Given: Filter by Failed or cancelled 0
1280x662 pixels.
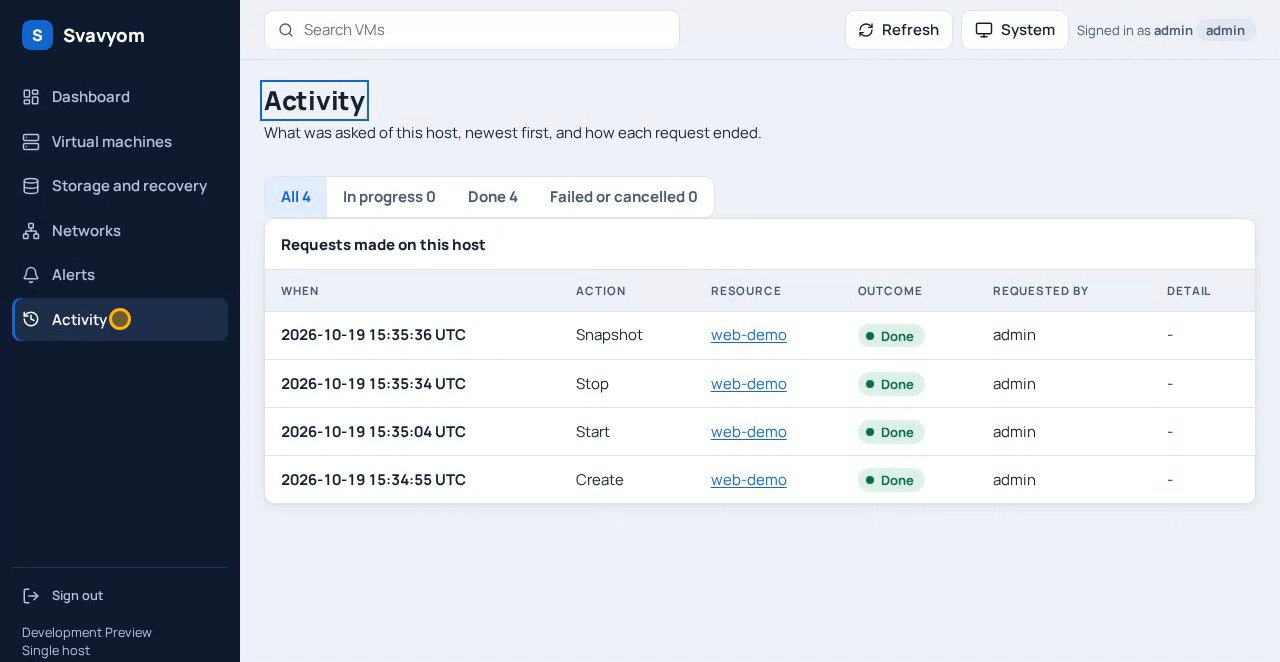Looking at the screenshot, I should pos(624,197).
